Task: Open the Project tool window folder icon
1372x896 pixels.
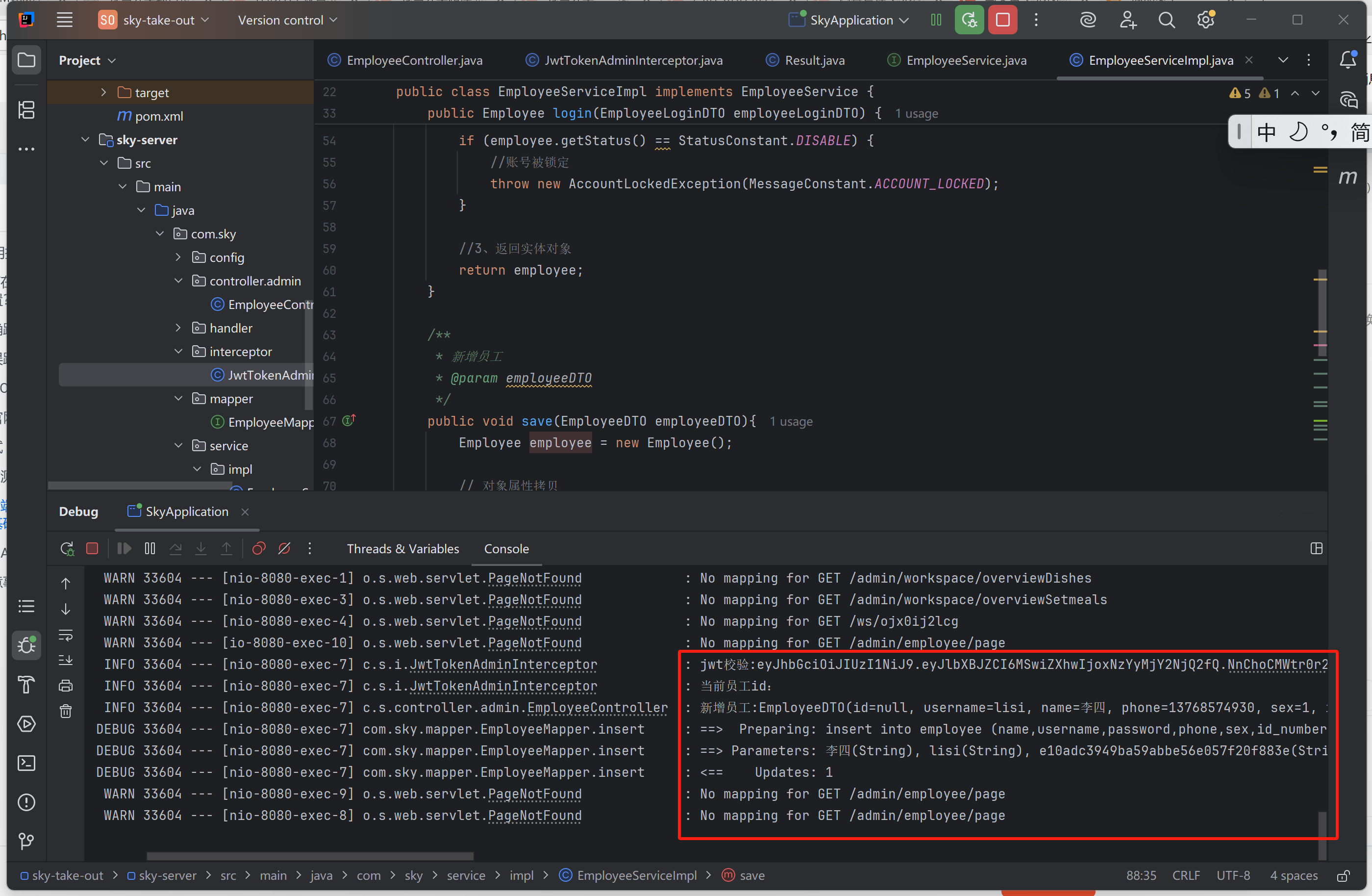Action: click(26, 60)
